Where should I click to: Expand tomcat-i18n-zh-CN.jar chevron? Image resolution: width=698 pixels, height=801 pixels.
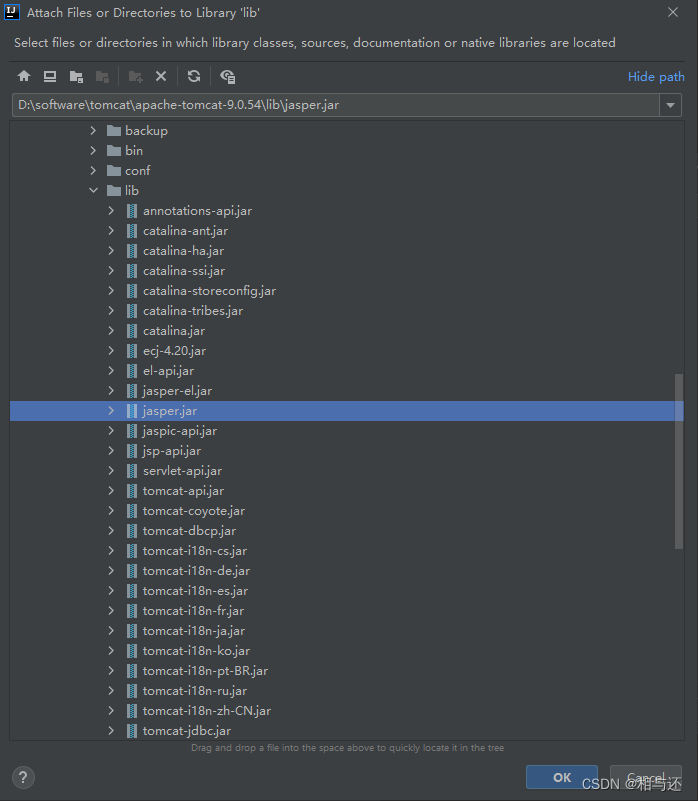111,711
